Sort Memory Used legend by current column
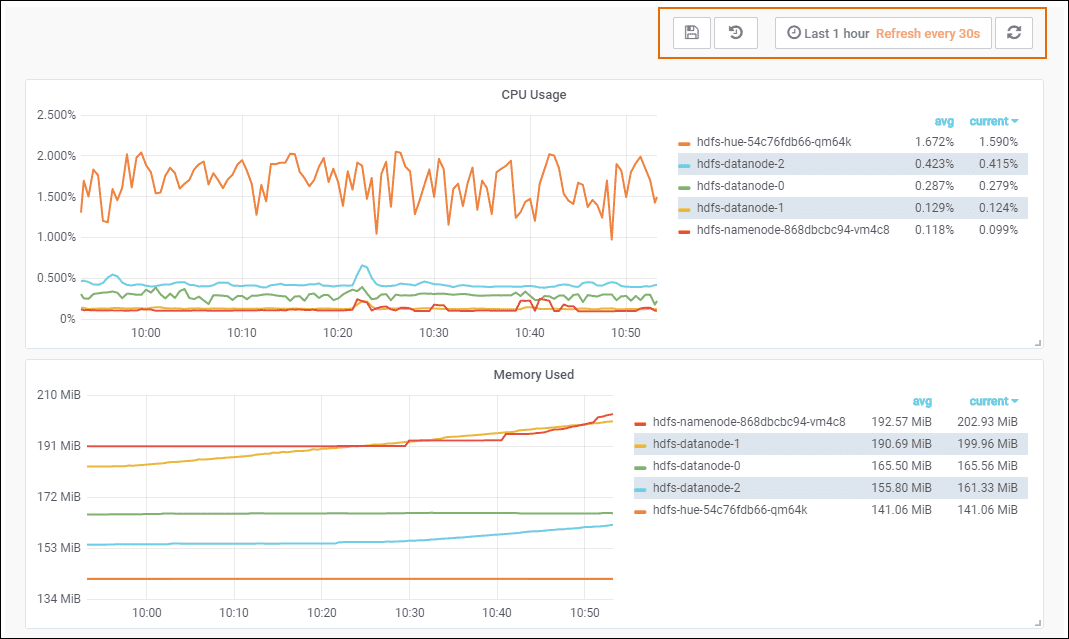The height and width of the screenshot is (639, 1069). tap(993, 401)
